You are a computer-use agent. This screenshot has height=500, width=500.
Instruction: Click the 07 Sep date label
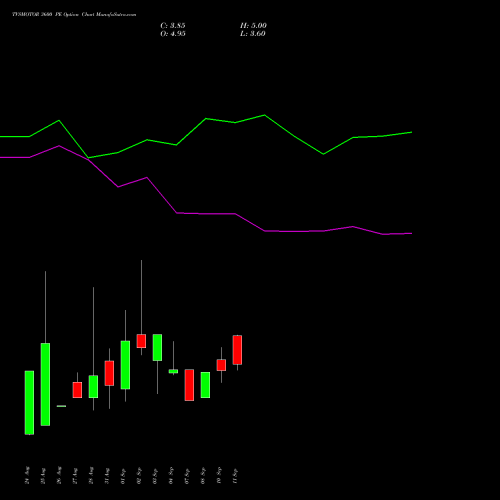187,475
